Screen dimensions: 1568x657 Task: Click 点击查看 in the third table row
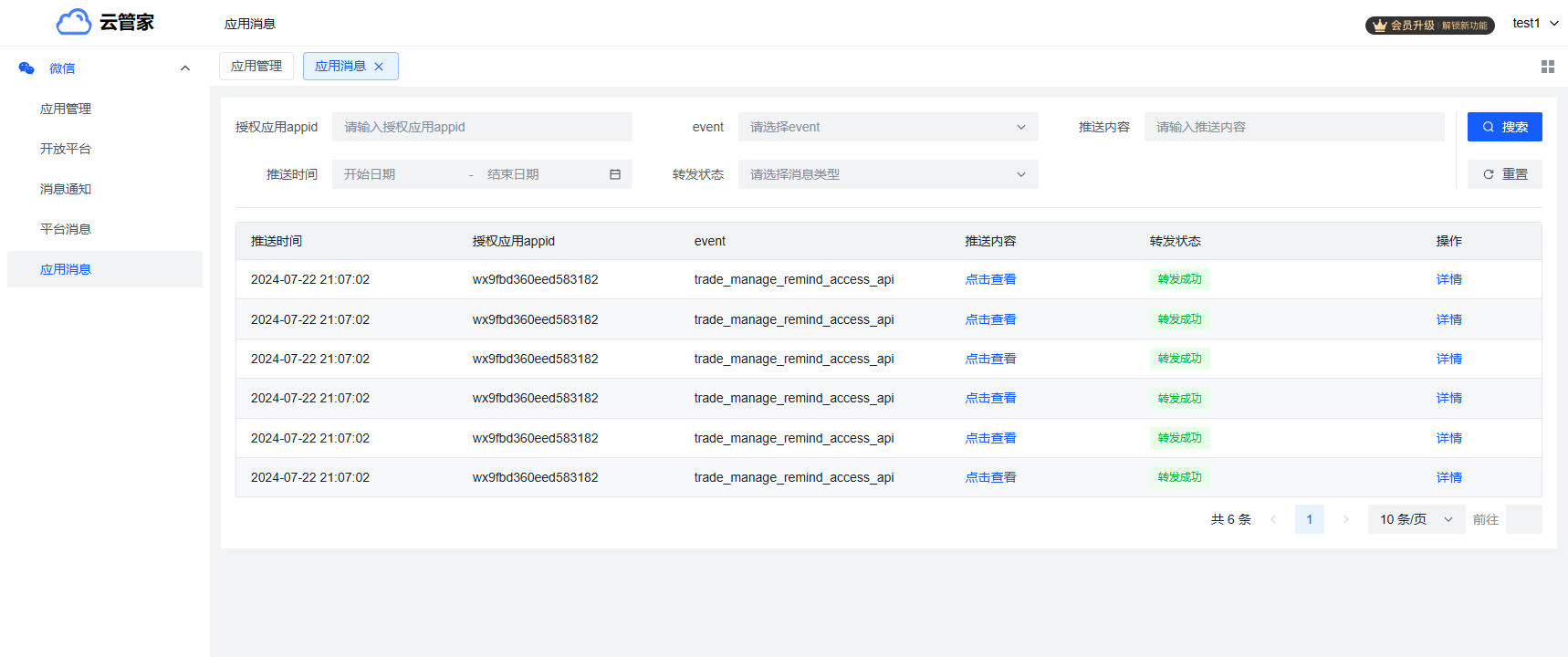pyautogui.click(x=990, y=359)
